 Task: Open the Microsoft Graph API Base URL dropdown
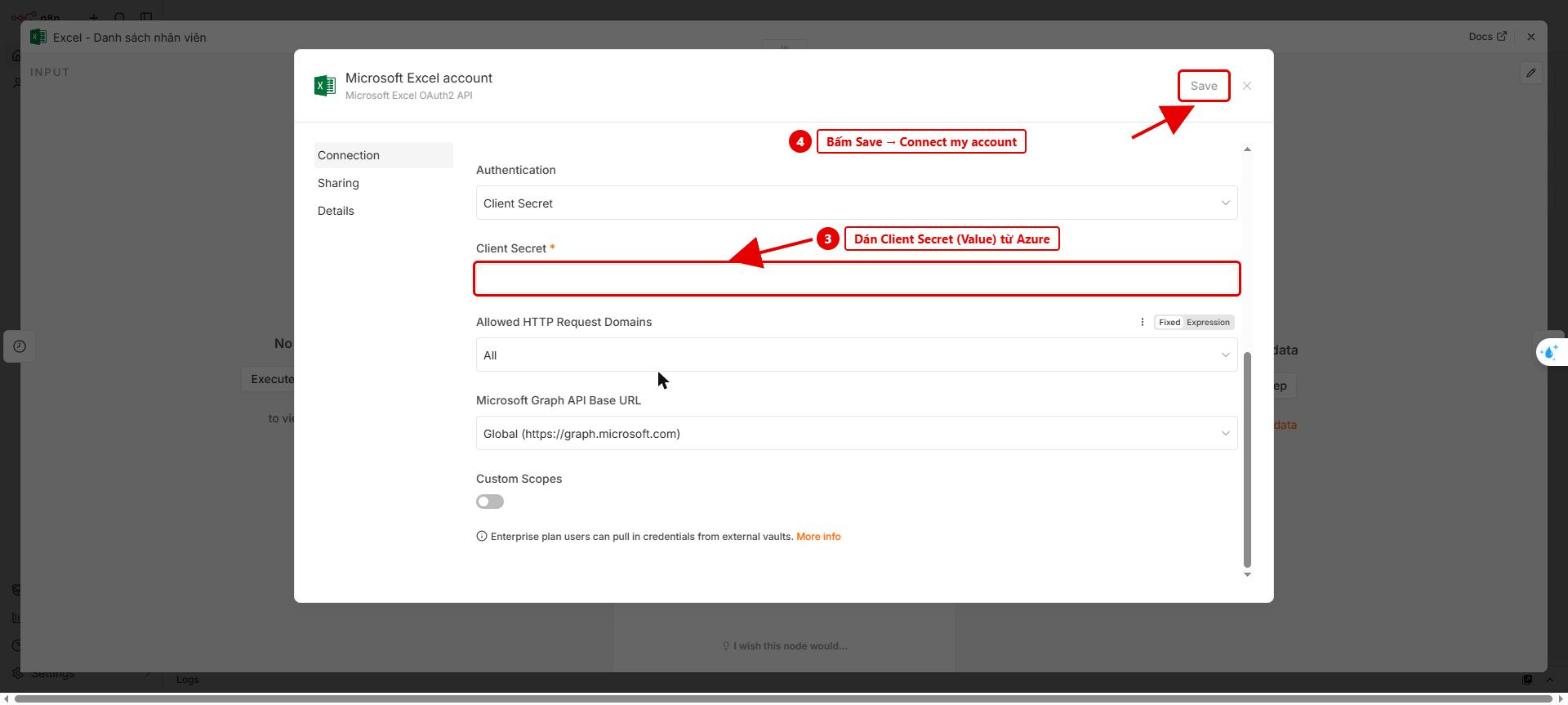pos(856,434)
